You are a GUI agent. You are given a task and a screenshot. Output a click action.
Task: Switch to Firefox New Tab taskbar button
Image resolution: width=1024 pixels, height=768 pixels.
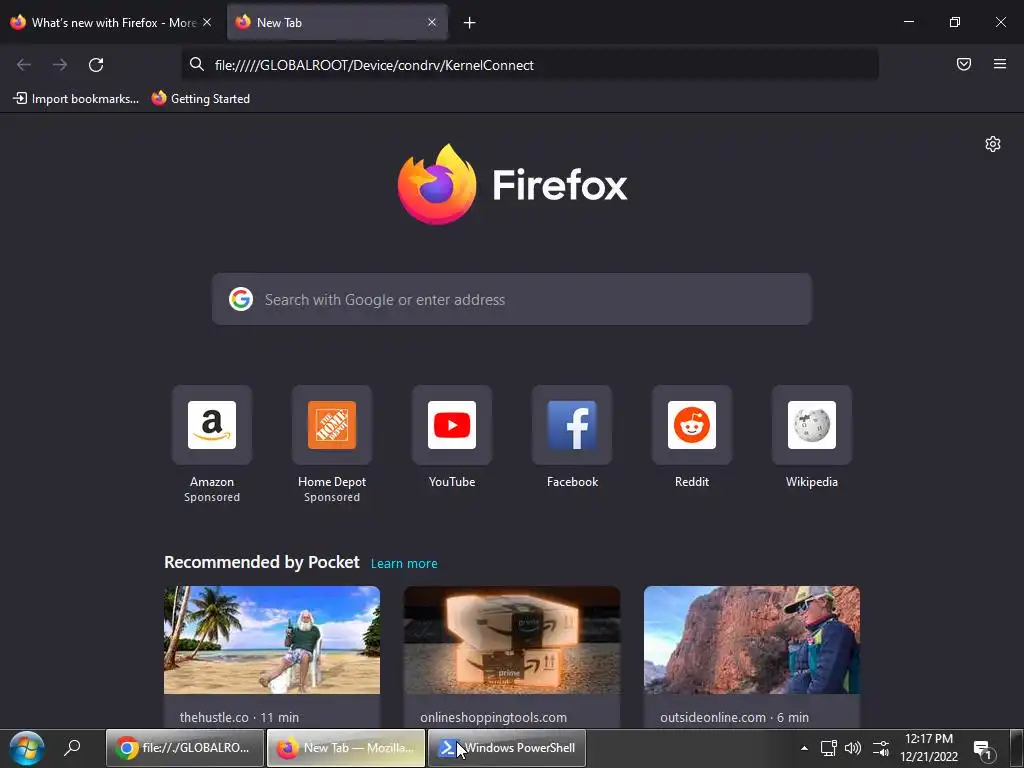coord(346,748)
